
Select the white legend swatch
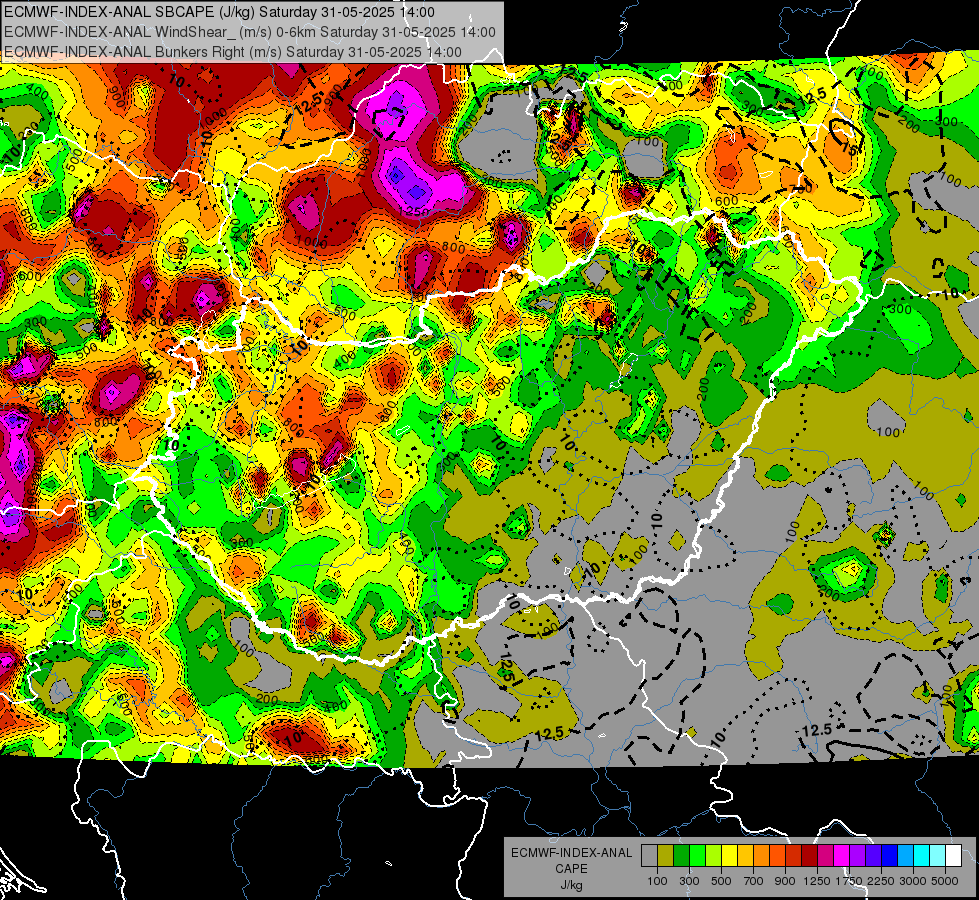(x=953, y=855)
